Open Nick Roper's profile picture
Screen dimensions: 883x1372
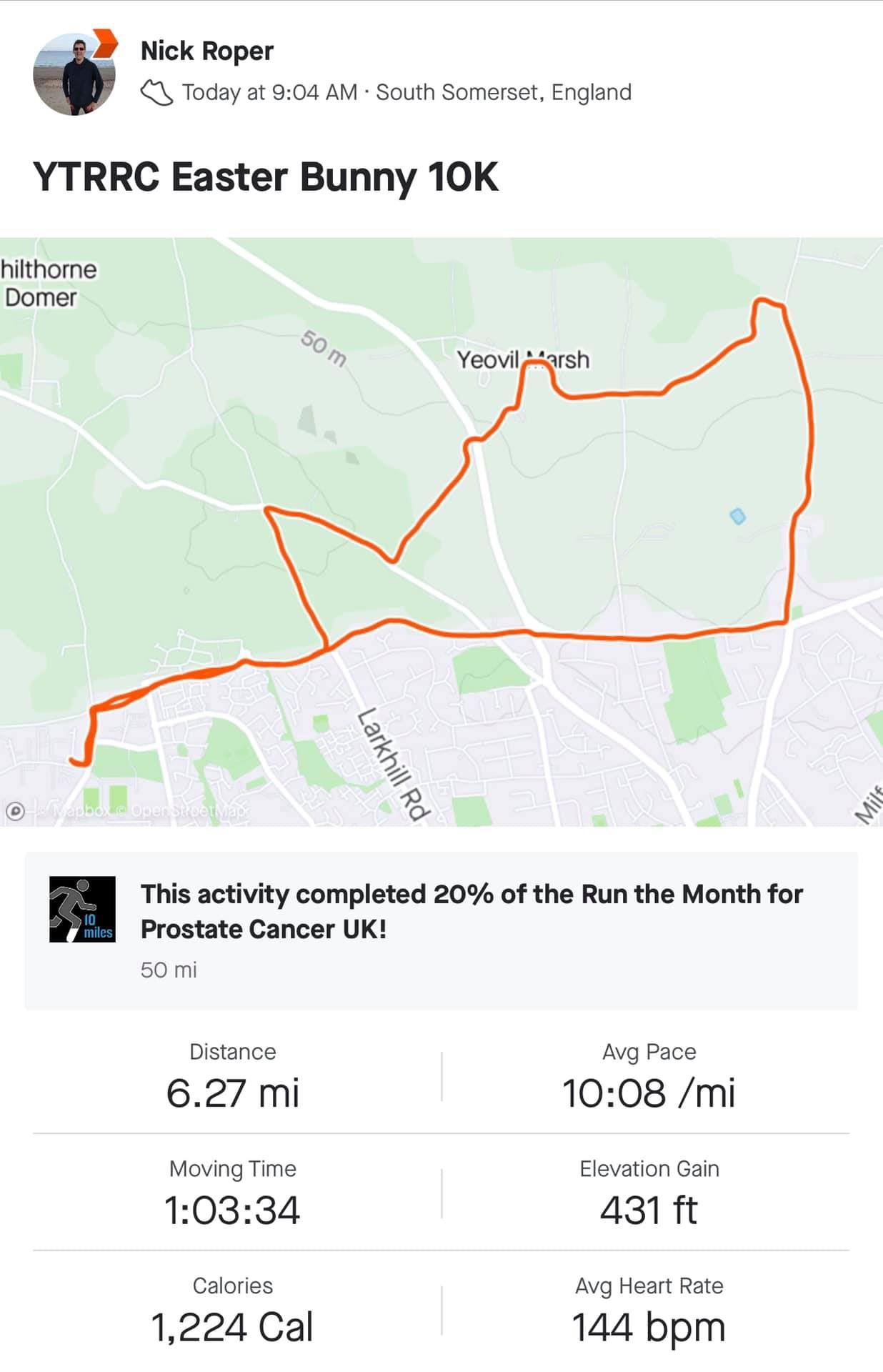(74, 74)
